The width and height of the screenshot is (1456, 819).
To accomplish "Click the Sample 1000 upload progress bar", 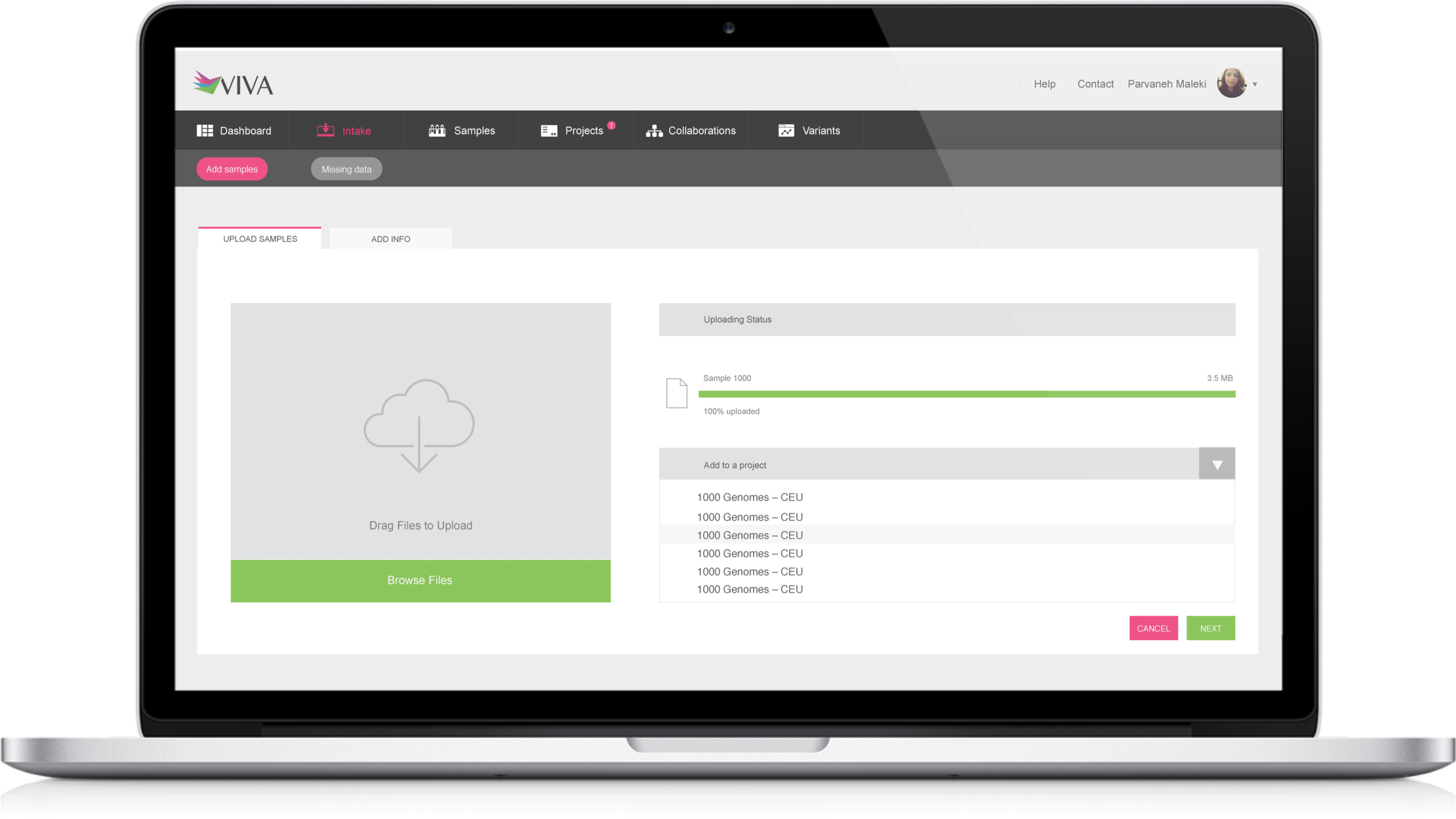I will (966, 394).
